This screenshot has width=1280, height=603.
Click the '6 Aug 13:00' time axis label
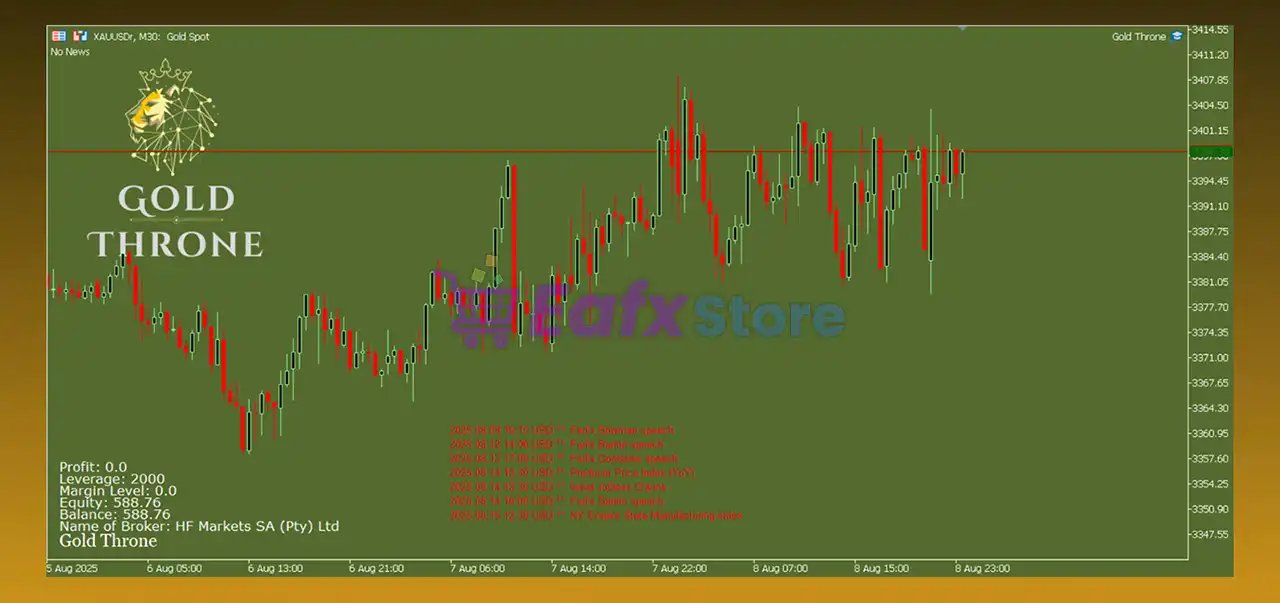tap(275, 568)
